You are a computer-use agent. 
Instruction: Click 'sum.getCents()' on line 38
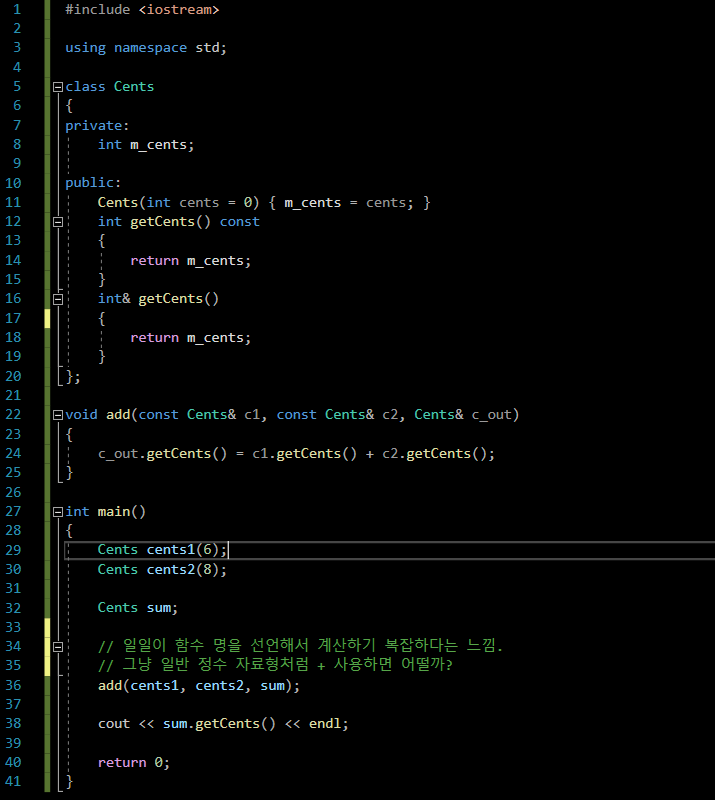click(x=219, y=724)
